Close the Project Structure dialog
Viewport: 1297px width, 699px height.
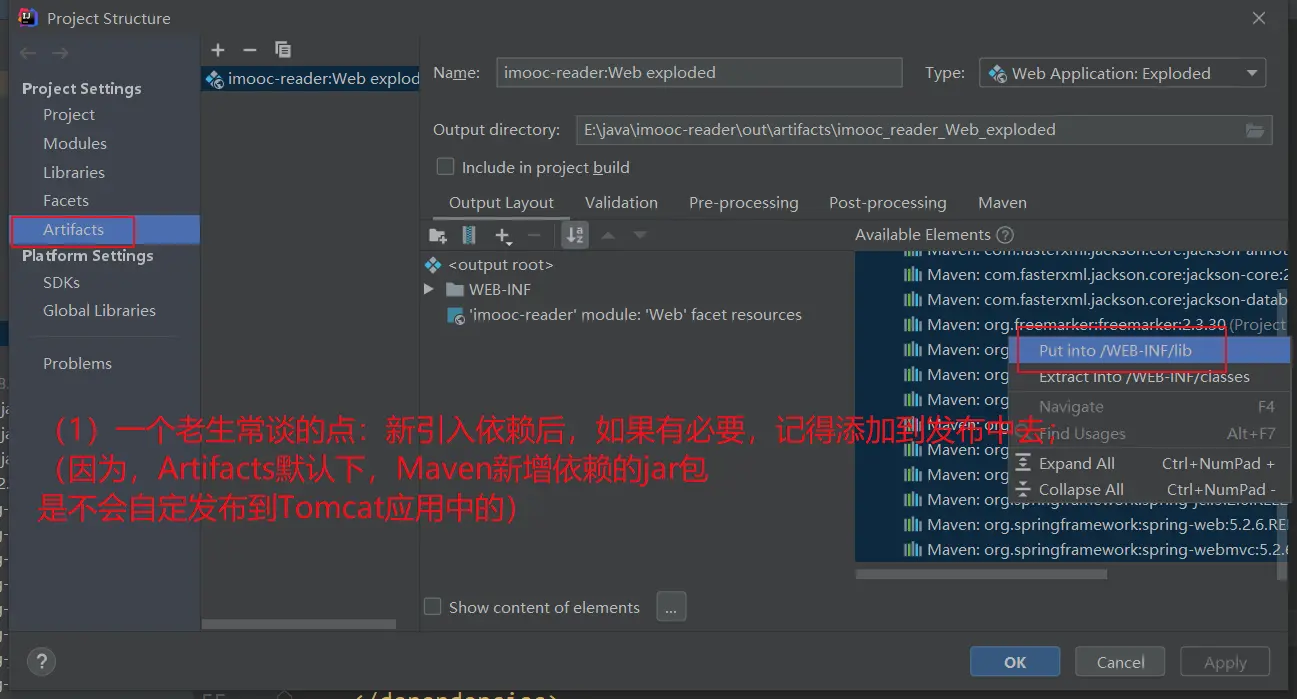click(1259, 18)
